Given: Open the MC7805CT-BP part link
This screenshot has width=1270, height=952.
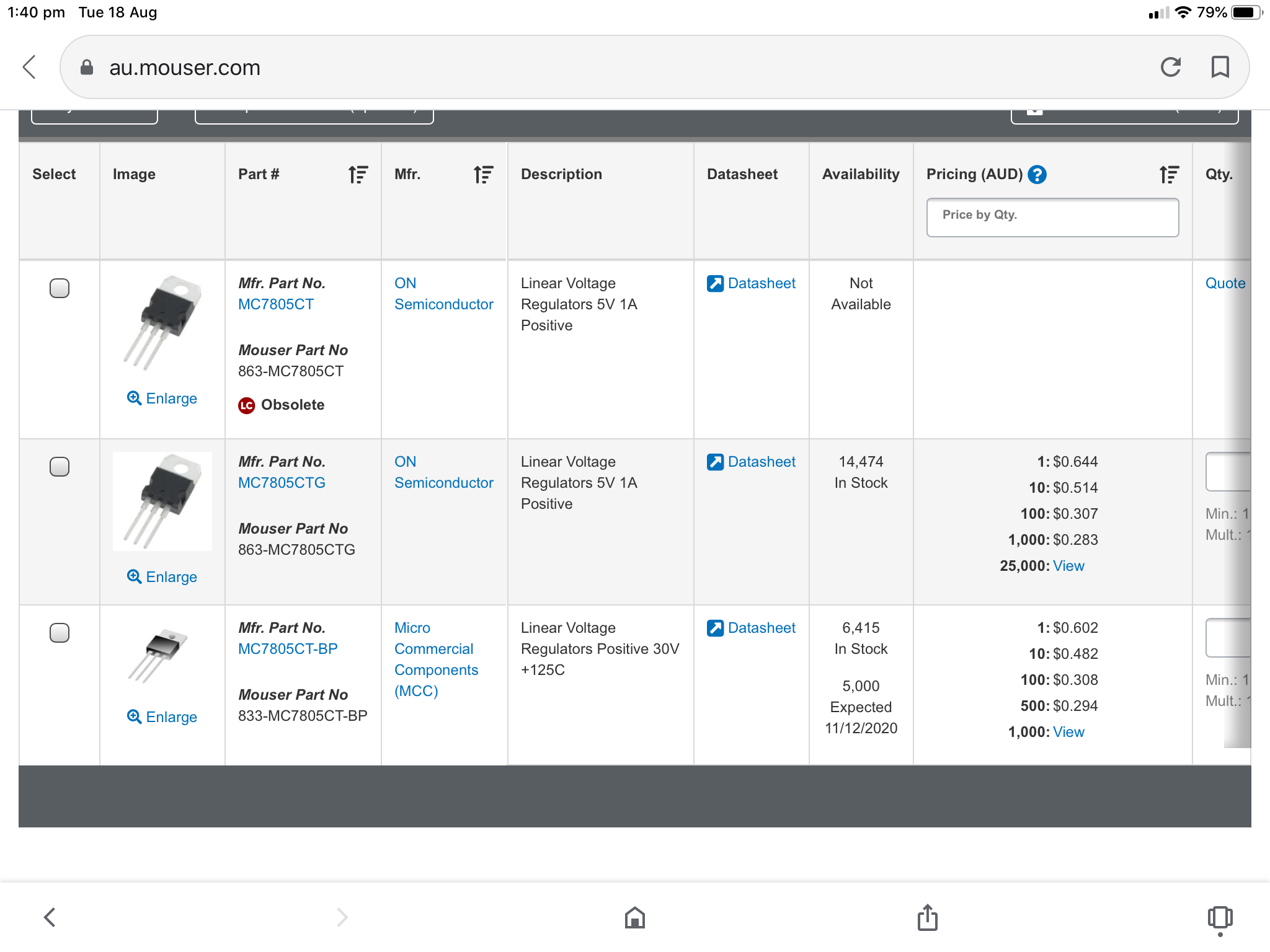Looking at the screenshot, I should tap(288, 649).
